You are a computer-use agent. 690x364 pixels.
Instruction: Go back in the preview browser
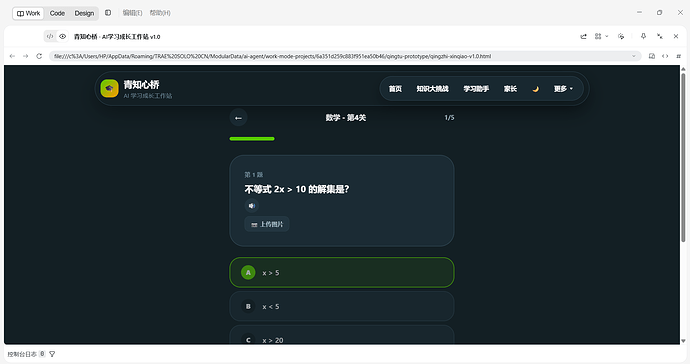pyautogui.click(x=12, y=56)
